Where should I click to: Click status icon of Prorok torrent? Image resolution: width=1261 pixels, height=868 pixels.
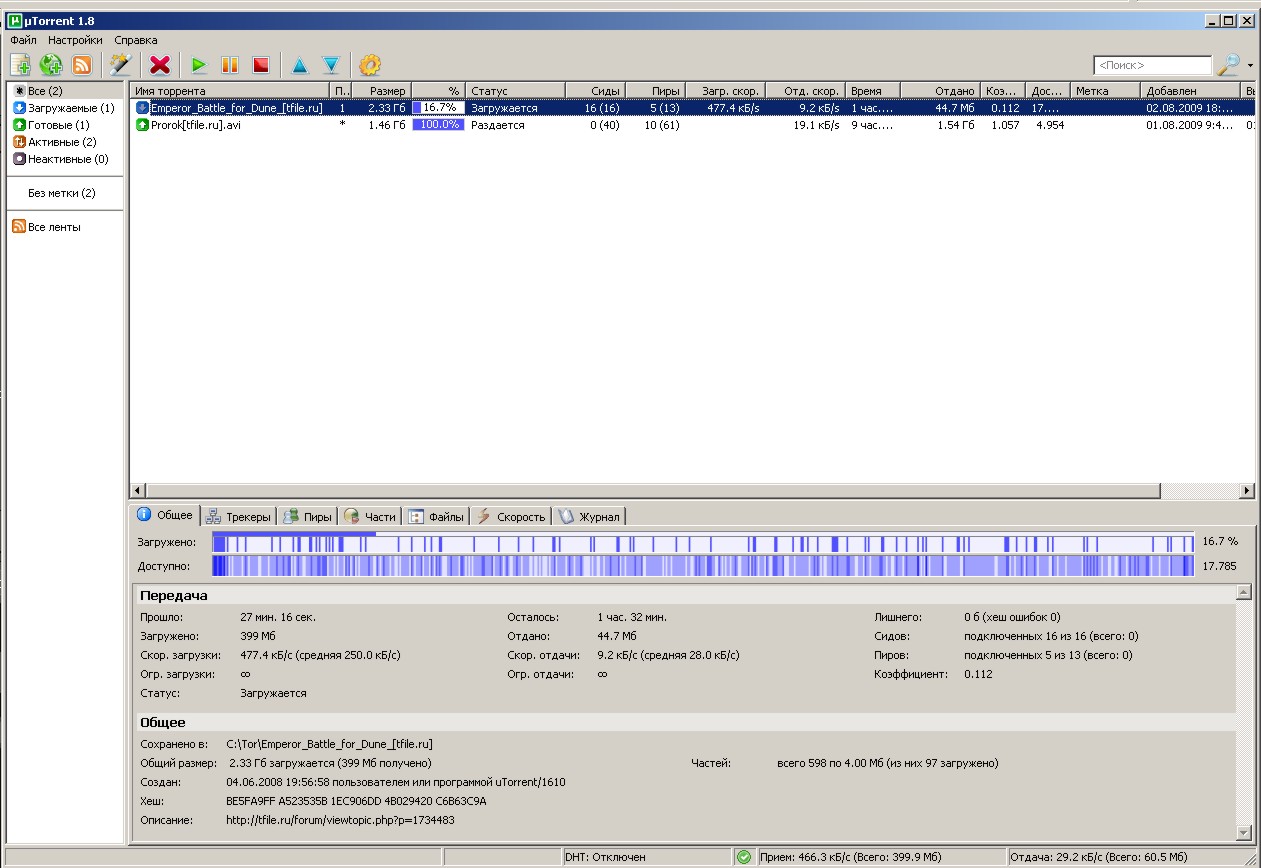point(142,125)
